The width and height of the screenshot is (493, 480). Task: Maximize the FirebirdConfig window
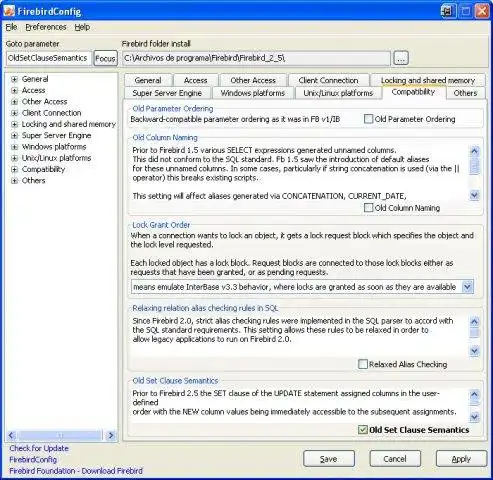coord(465,11)
